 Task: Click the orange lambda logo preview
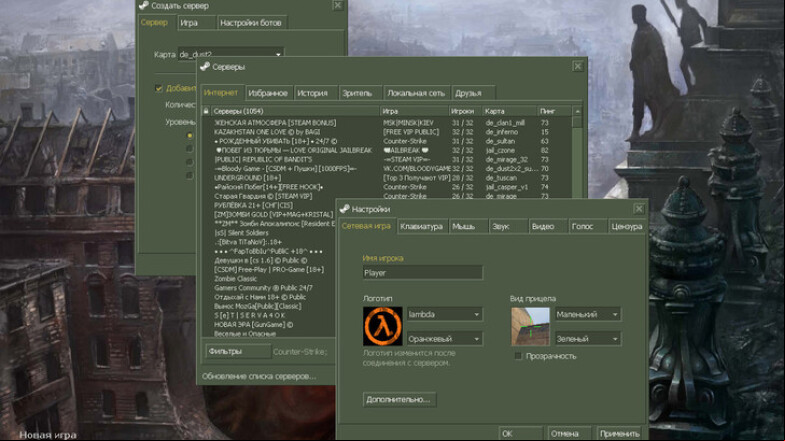point(382,326)
